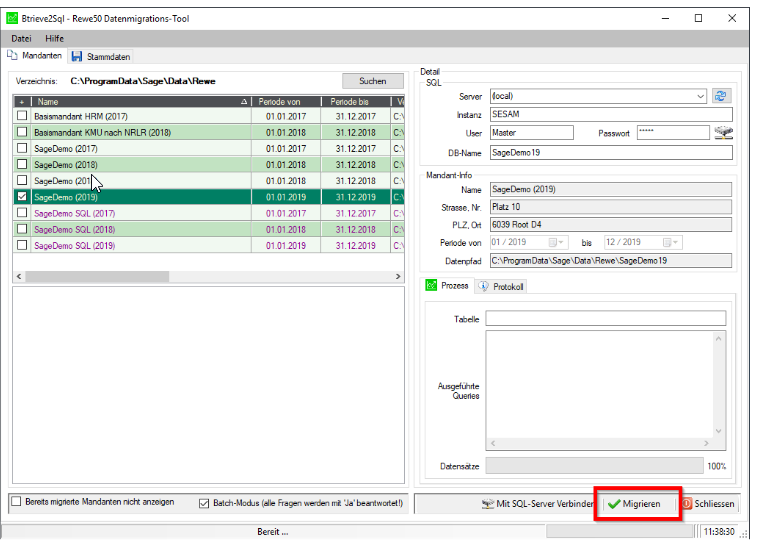This screenshot has height=558, width=760.
Task: Open the Datei menu
Action: click(x=21, y=38)
